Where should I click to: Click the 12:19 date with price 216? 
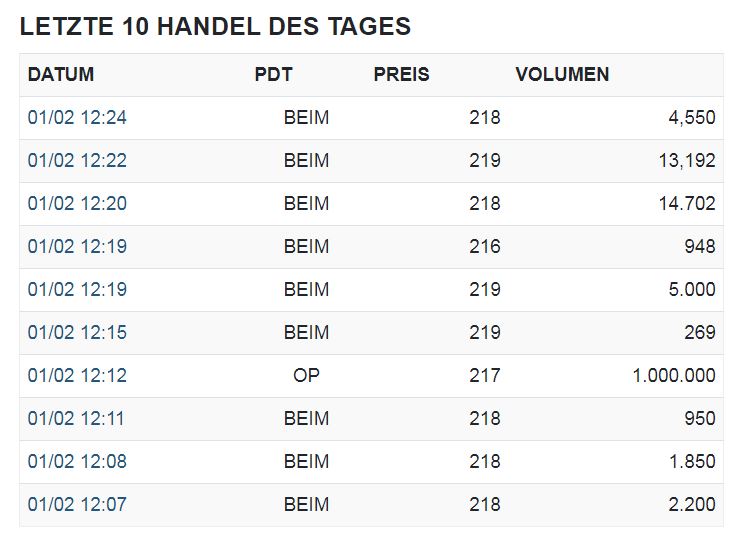coord(77,247)
